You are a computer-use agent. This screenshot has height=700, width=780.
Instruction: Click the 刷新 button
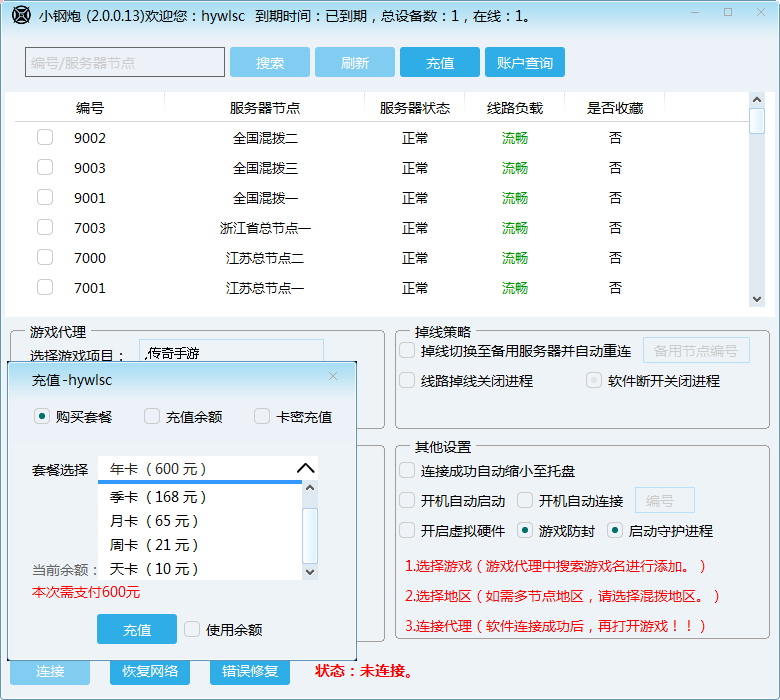355,62
